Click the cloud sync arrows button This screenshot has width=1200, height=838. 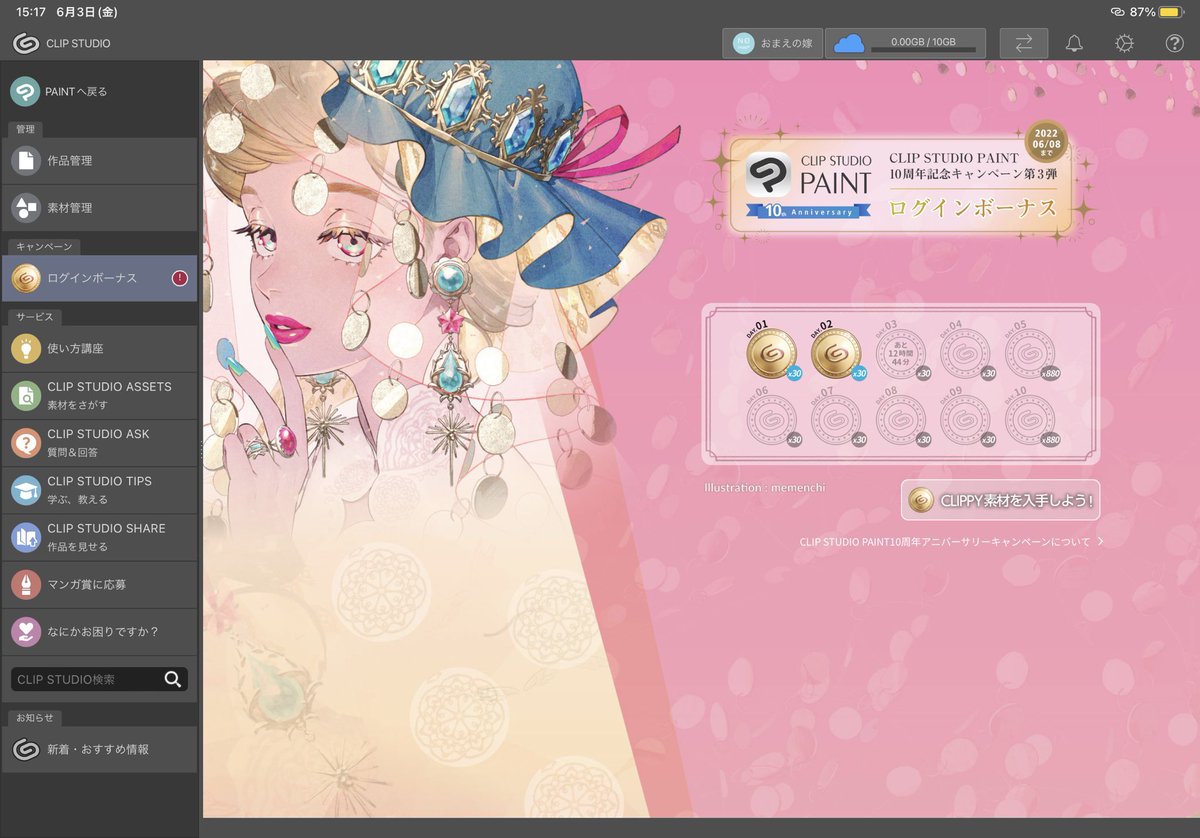[1024, 43]
